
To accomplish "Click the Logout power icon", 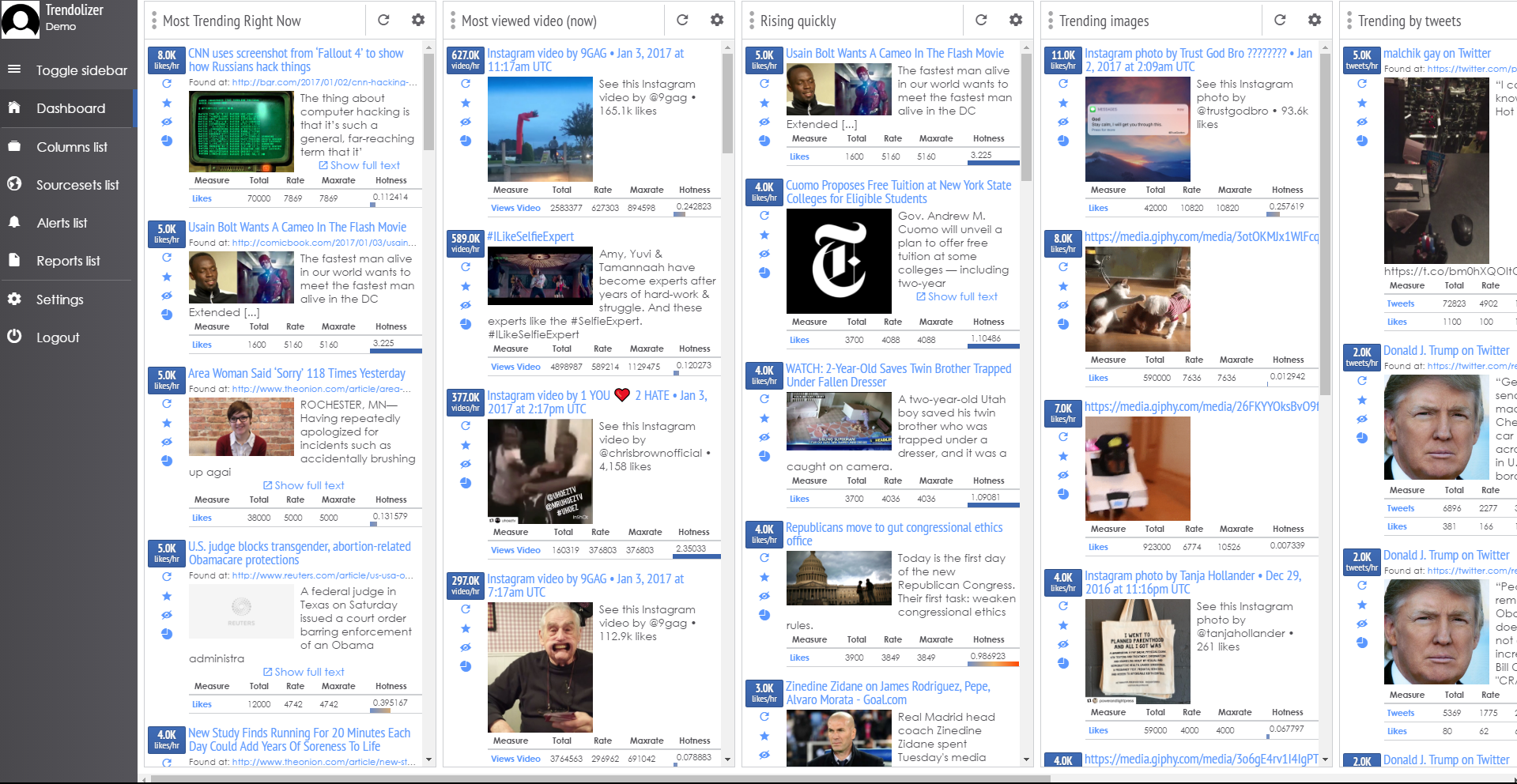I will [14, 336].
